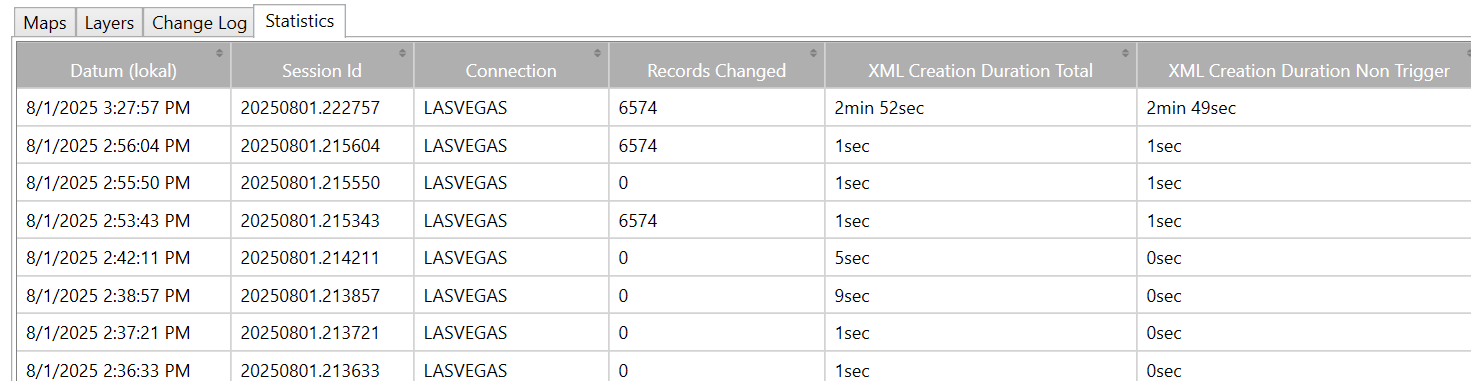
Task: Select row dated 8/1/2025 2:42:11 PM
Action: pyautogui.click(x=743, y=258)
